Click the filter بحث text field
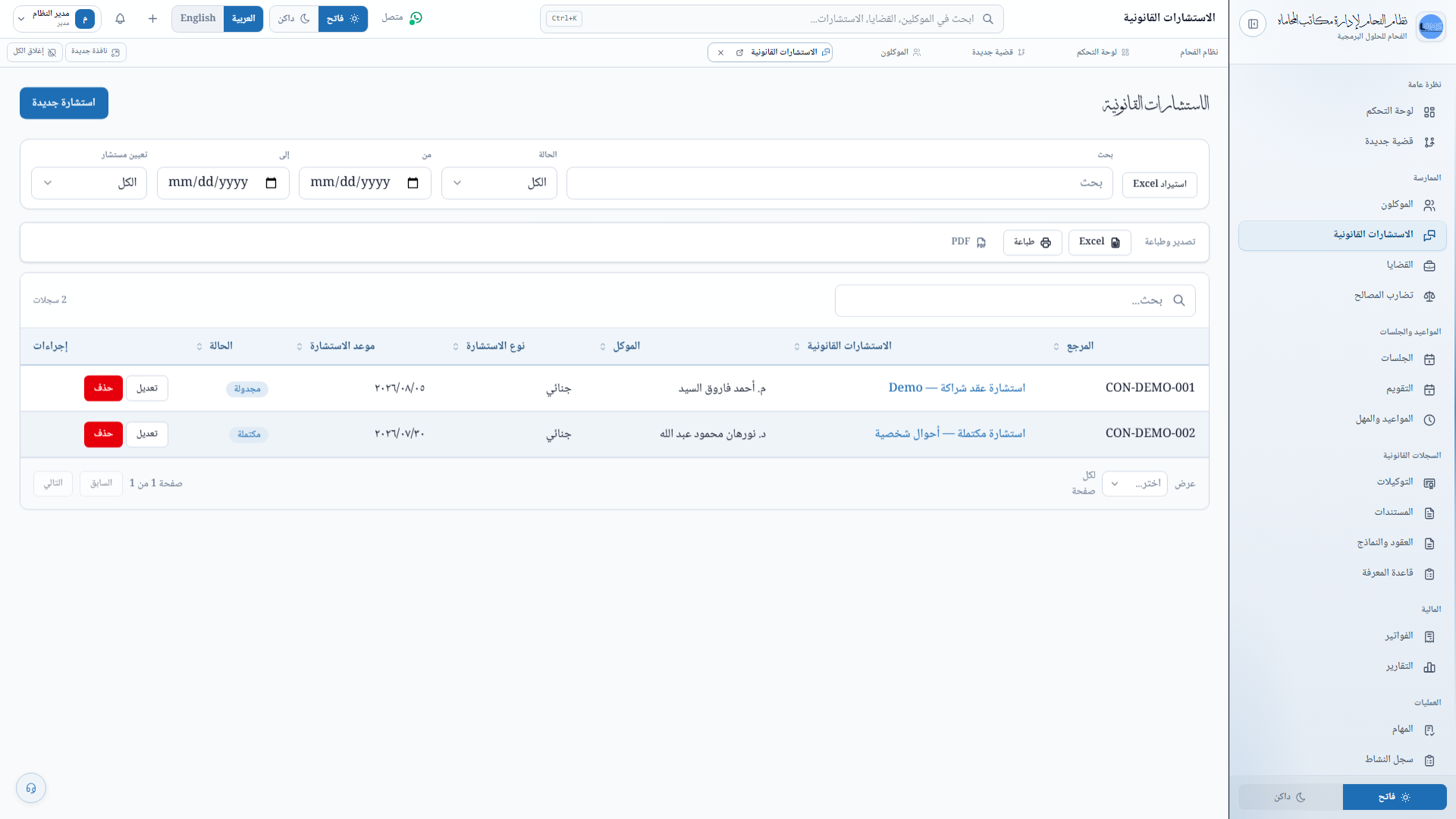The height and width of the screenshot is (819, 1456). [839, 183]
